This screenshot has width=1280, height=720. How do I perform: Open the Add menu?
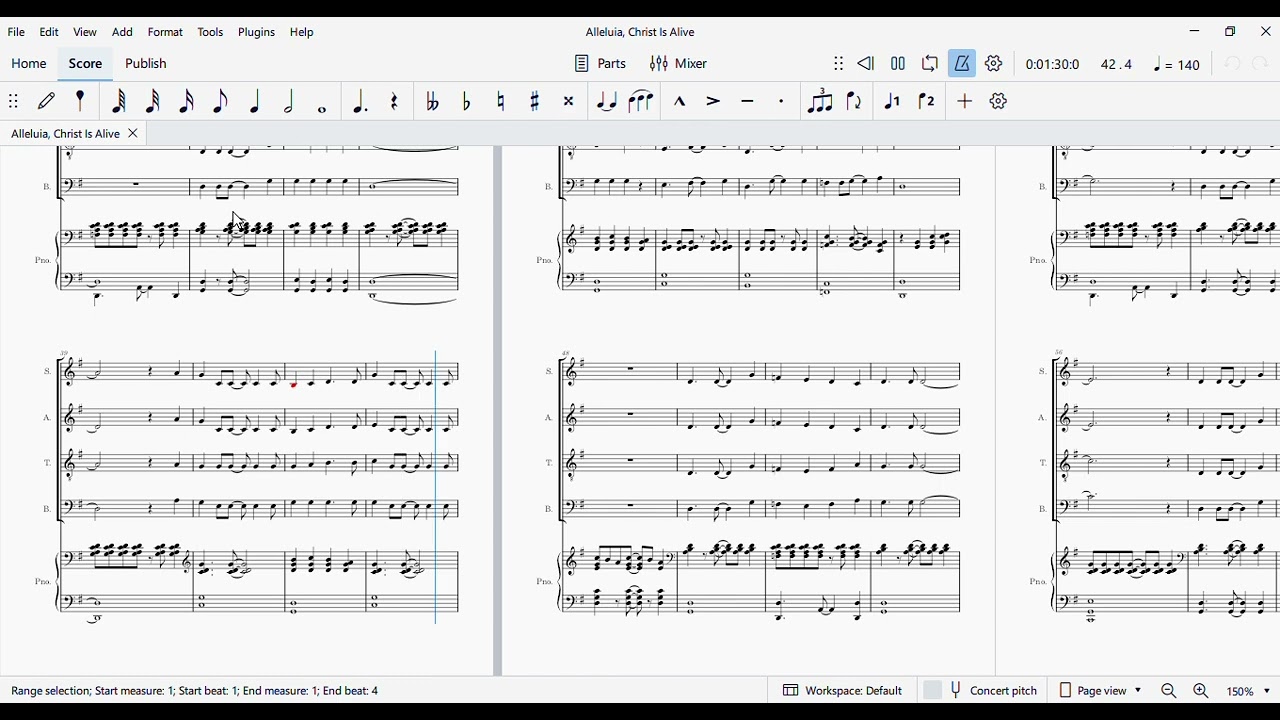click(123, 32)
